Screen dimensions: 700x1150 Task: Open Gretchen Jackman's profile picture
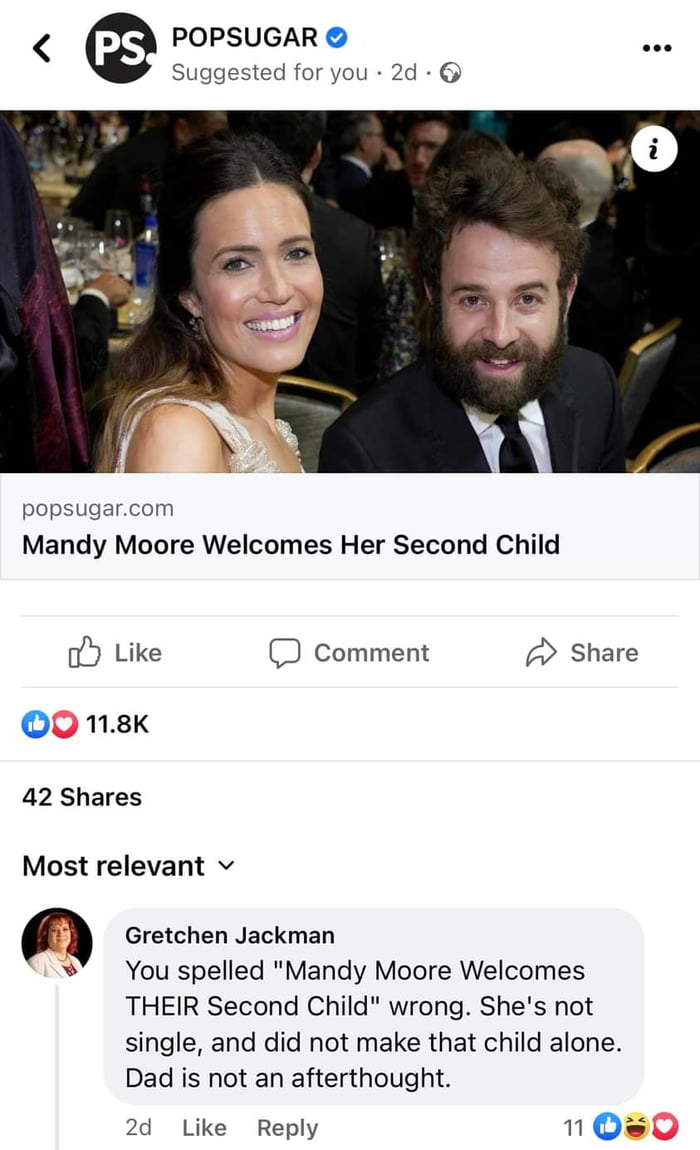click(x=56, y=942)
